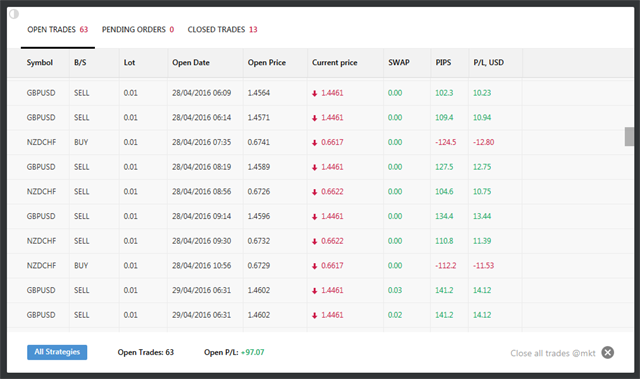The height and width of the screenshot is (379, 640).
Task: Click the contrast circle icon at top-left
Action: click(x=14, y=14)
